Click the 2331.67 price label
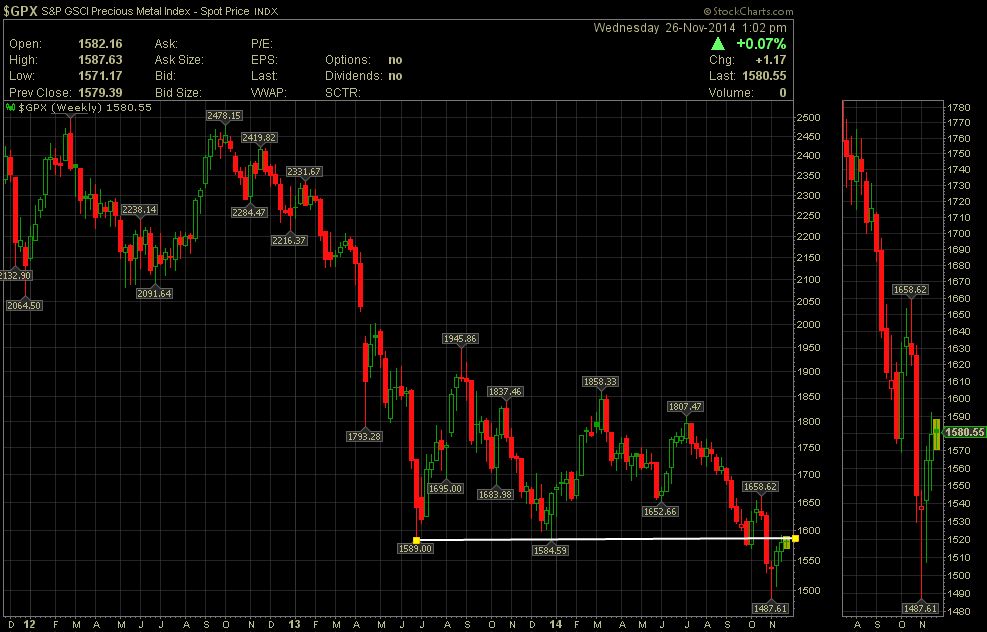The height and width of the screenshot is (632, 987). tap(304, 172)
